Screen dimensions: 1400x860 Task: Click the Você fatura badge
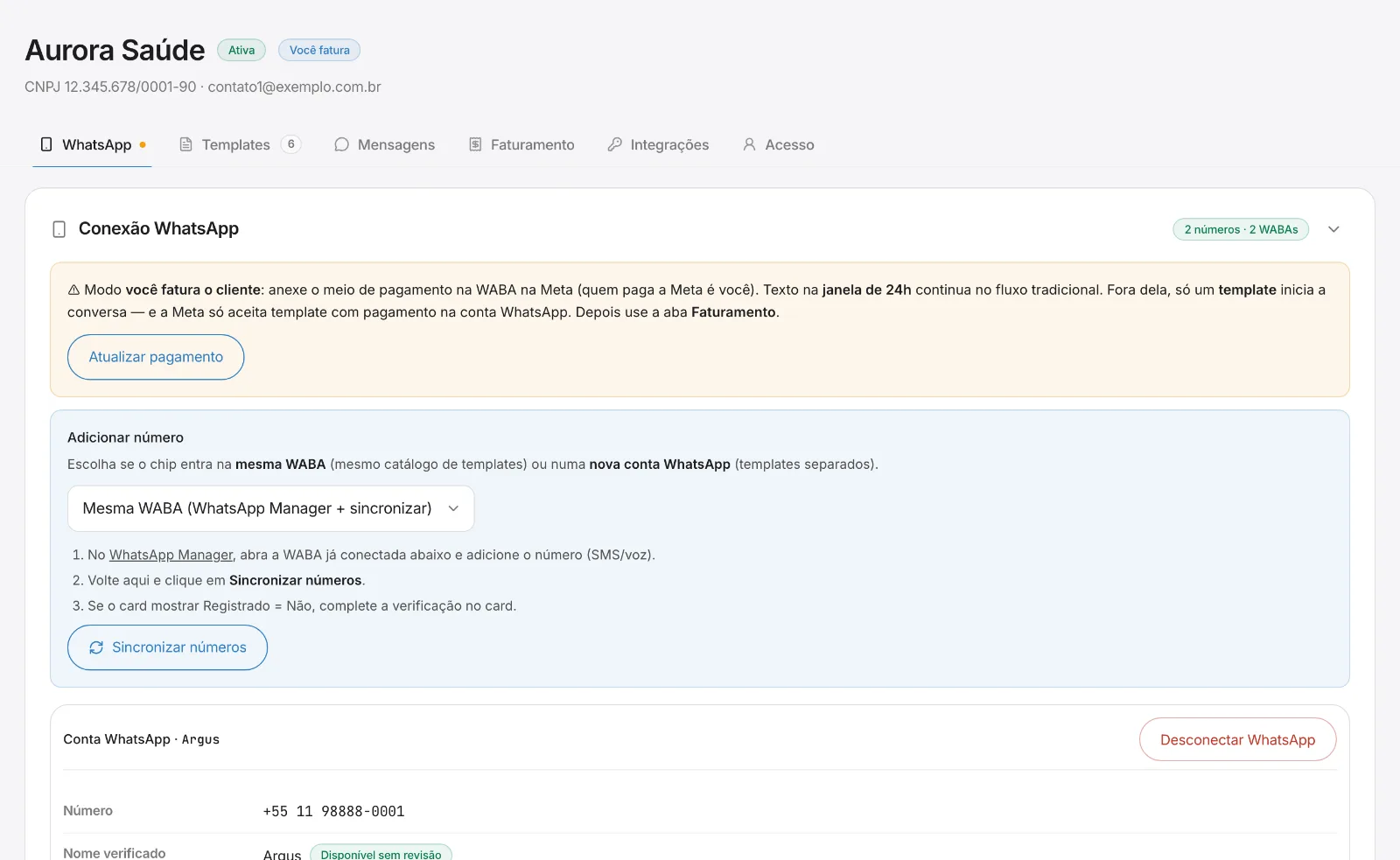(319, 50)
